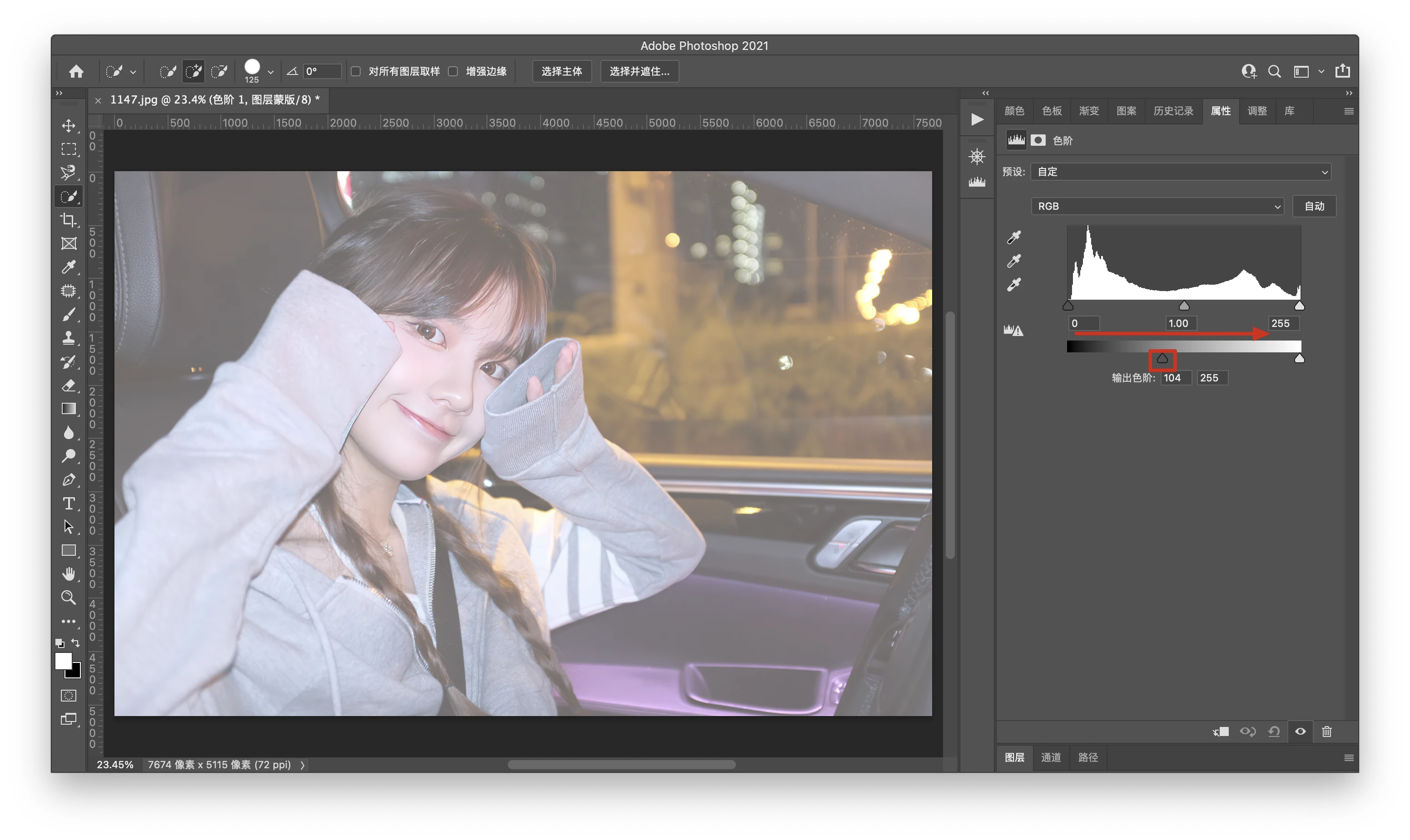Enable sample all layers checkbox
The height and width of the screenshot is (840, 1410).
point(356,71)
